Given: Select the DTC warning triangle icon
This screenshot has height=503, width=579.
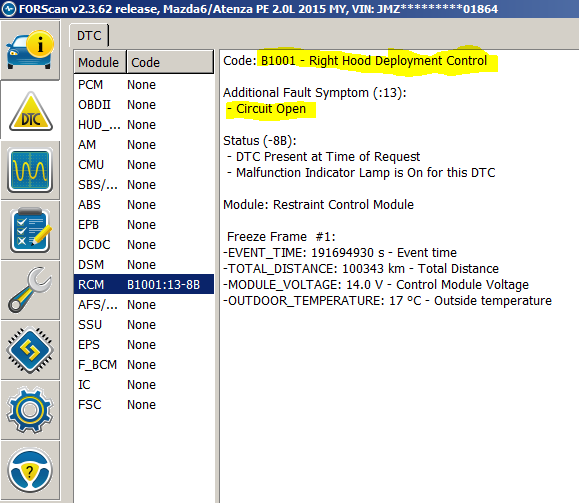Looking at the screenshot, I should [x=30, y=110].
